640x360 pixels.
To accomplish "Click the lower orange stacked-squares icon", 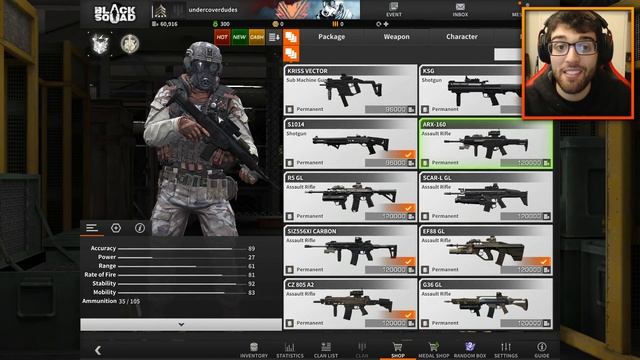I will (x=291, y=53).
